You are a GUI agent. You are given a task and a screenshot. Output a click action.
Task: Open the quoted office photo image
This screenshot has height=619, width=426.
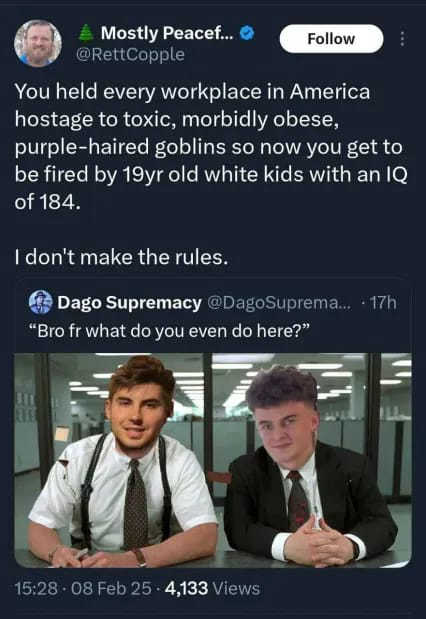(213, 460)
